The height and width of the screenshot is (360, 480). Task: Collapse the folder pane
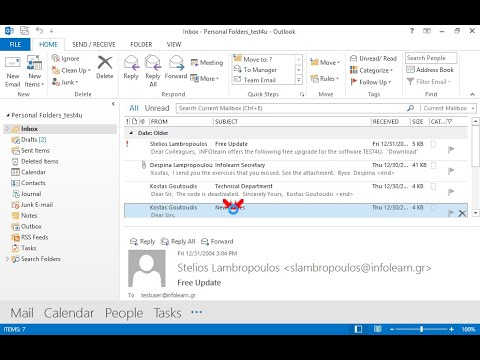coord(113,104)
